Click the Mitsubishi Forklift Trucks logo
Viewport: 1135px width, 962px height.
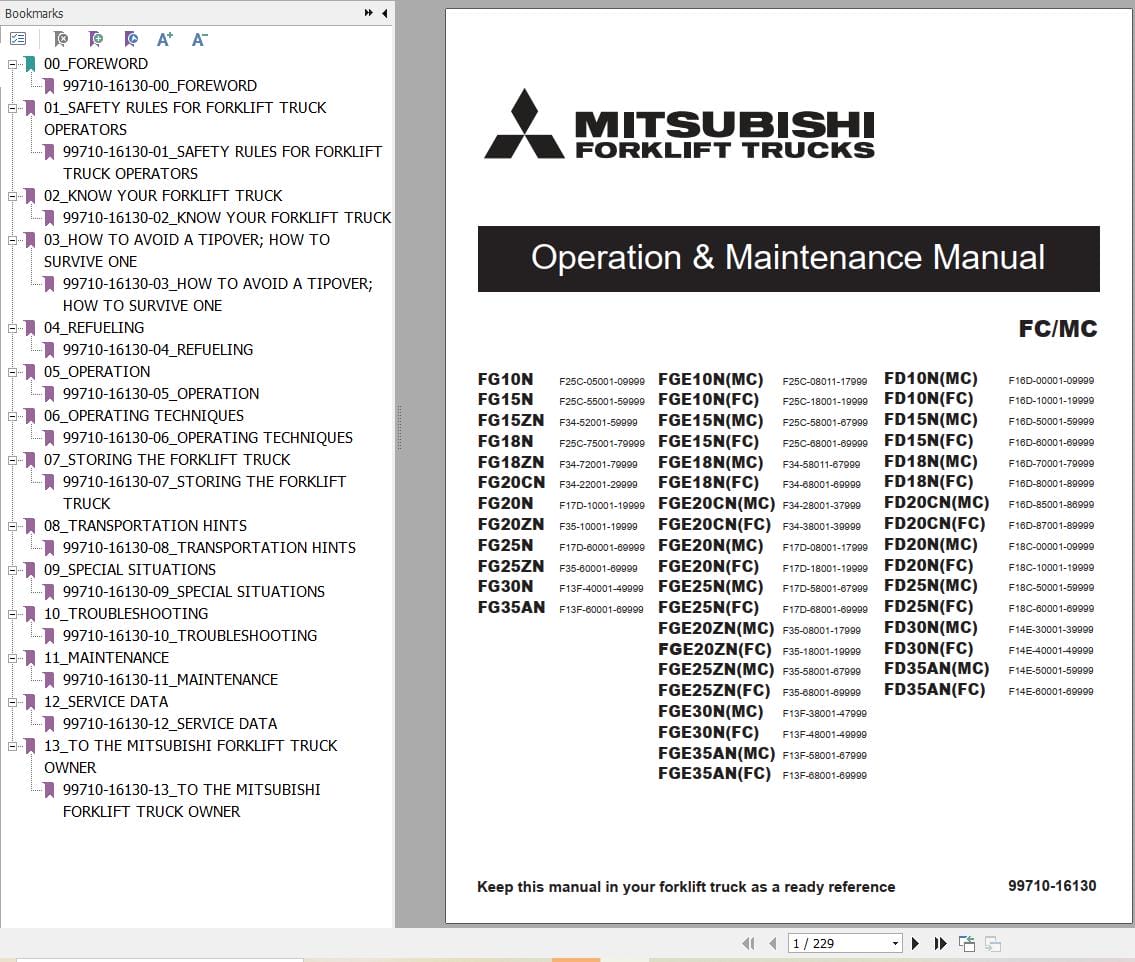[679, 125]
